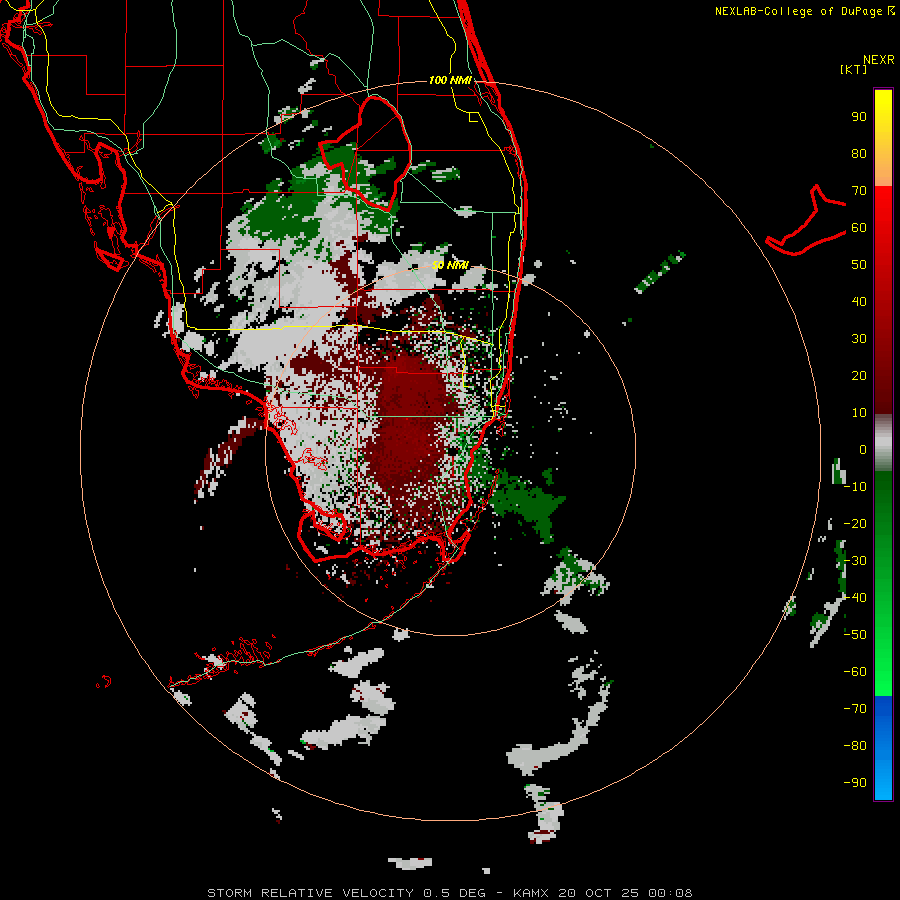The width and height of the screenshot is (900, 900).
Task: Click the 20 value on velocity scale
Action: (859, 376)
